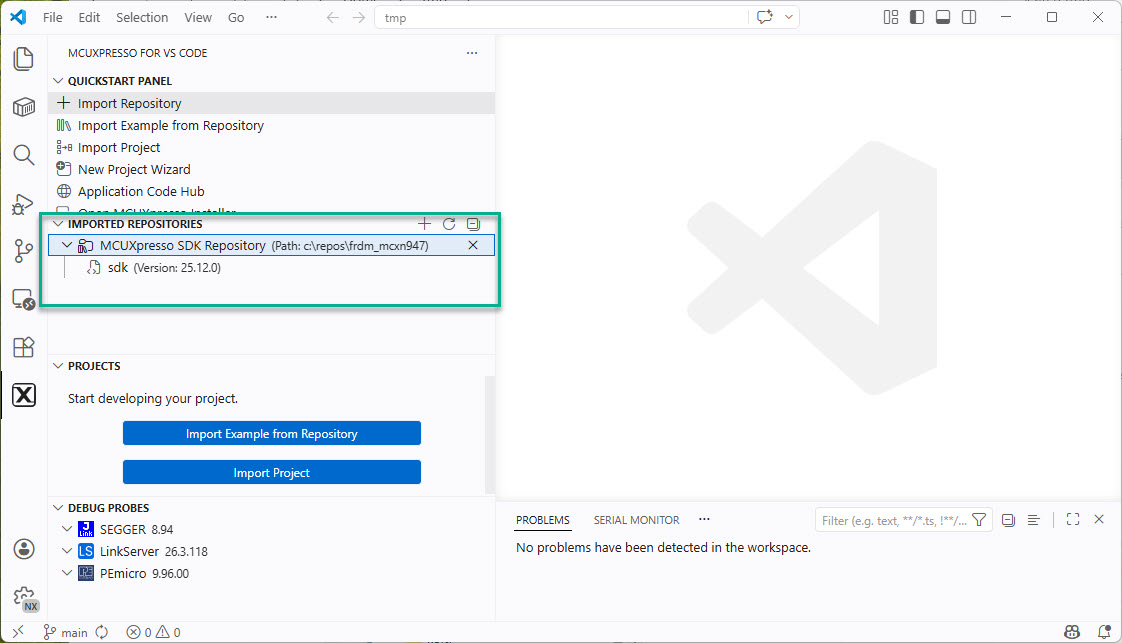Remove the MCUXpresso SDK Repository with X
Image resolution: width=1122 pixels, height=643 pixels.
coord(473,245)
